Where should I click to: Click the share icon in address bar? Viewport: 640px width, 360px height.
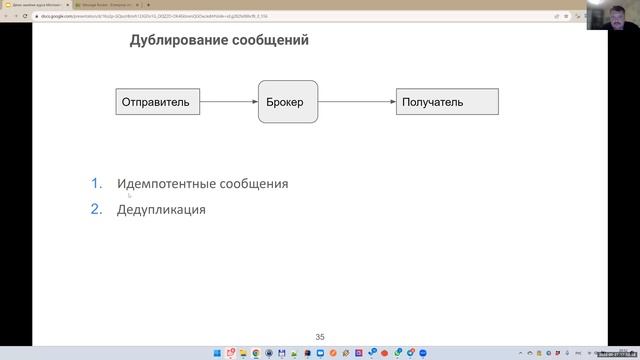556,16
